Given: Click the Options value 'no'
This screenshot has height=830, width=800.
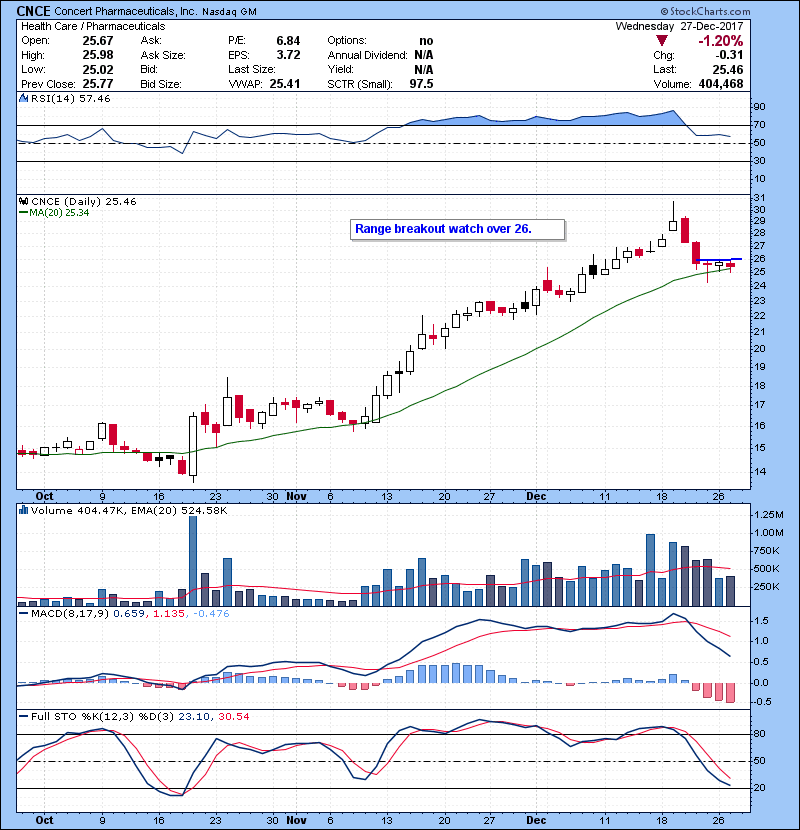Looking at the screenshot, I should [426, 41].
